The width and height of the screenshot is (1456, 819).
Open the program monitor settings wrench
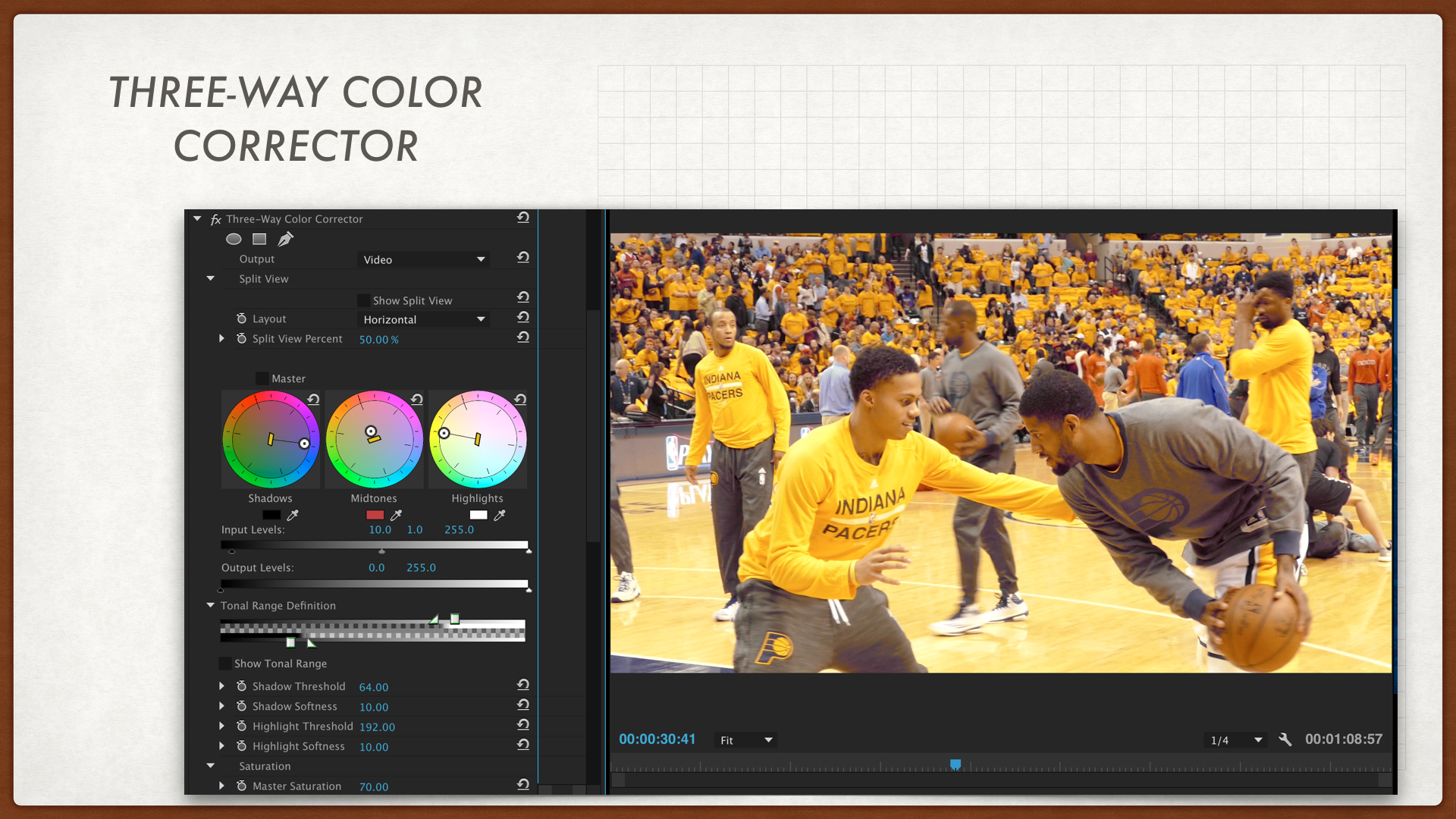click(x=1285, y=739)
